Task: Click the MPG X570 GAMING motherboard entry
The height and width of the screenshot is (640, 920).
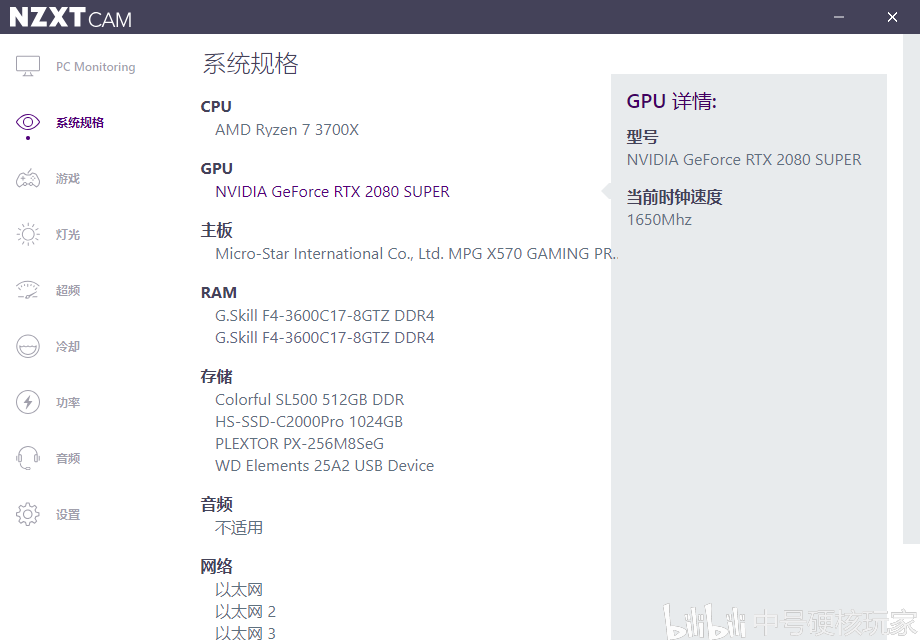Action: [416, 253]
